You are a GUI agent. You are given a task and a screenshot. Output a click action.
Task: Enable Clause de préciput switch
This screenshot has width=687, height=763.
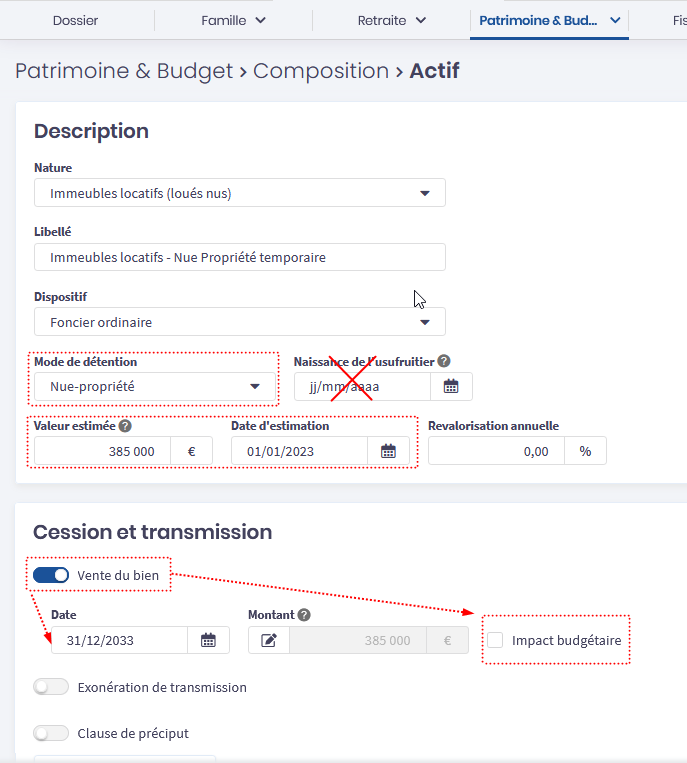(x=51, y=733)
